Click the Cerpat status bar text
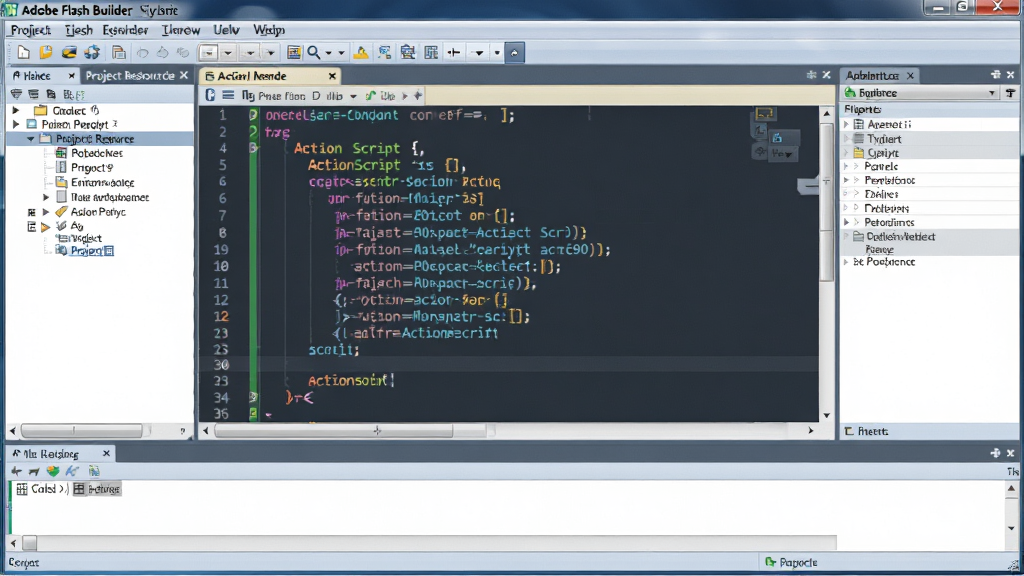1024x576 pixels. click(24, 562)
